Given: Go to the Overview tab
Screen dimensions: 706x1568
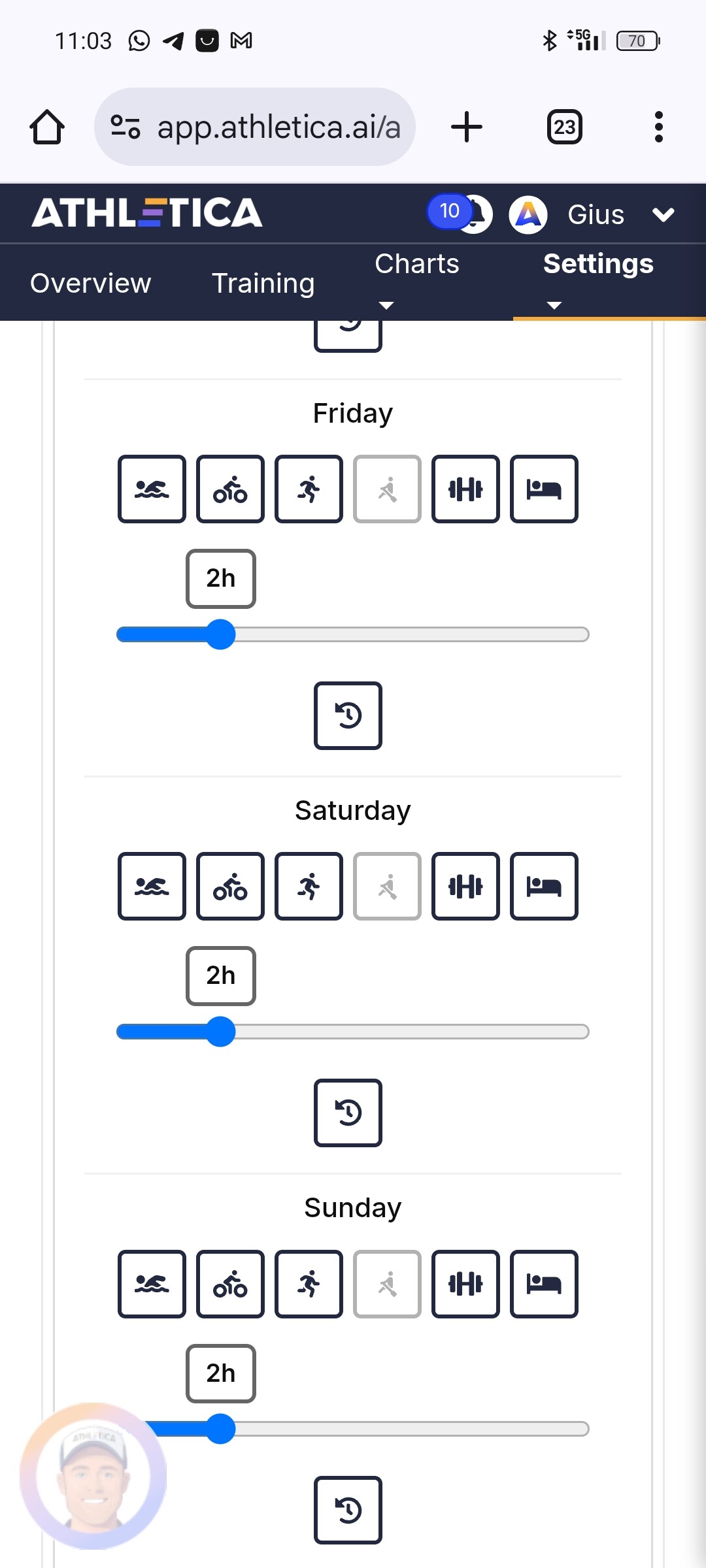Looking at the screenshot, I should point(90,284).
